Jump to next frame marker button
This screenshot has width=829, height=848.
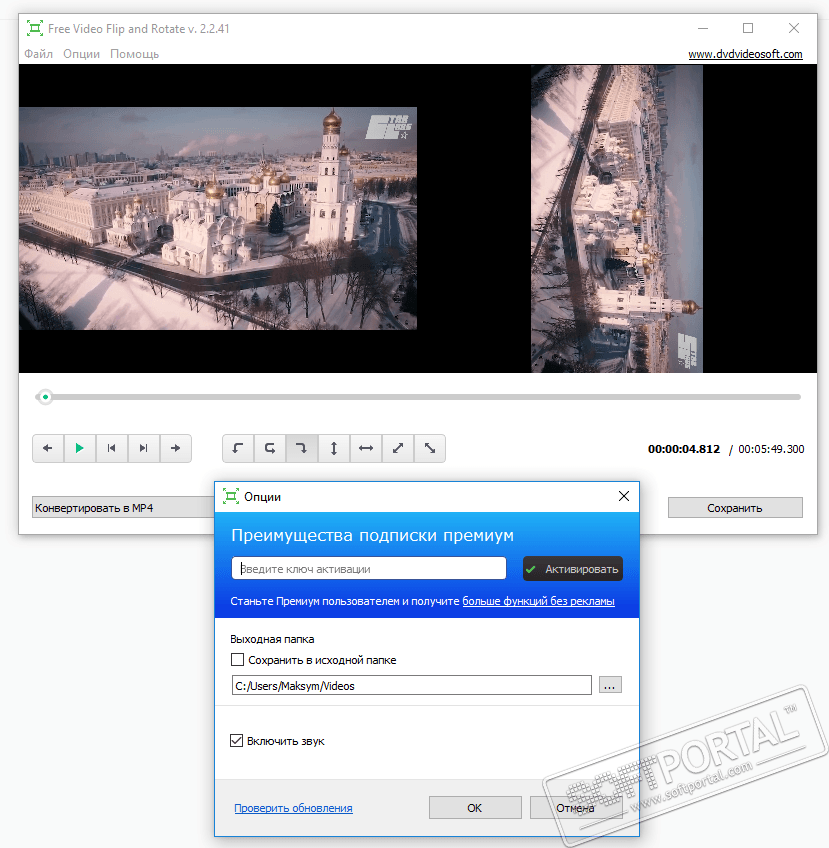coord(143,448)
